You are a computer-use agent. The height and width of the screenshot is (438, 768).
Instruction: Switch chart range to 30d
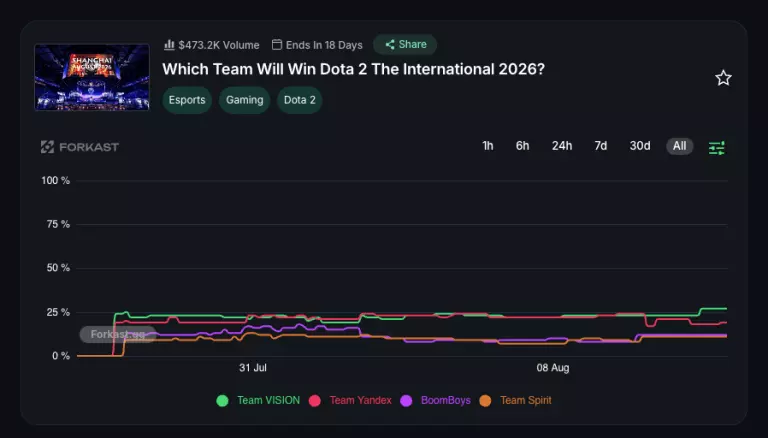640,146
